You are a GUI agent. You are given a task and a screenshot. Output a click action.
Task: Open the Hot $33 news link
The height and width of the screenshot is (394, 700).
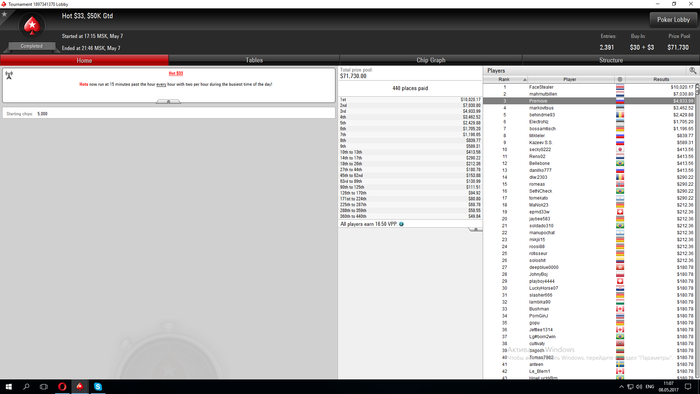[x=175, y=73]
